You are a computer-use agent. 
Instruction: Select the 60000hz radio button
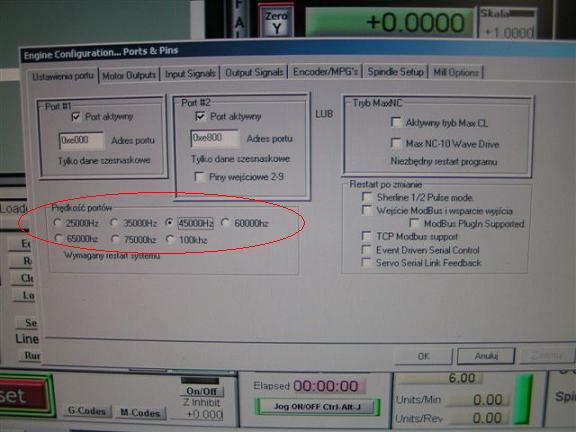pos(225,222)
